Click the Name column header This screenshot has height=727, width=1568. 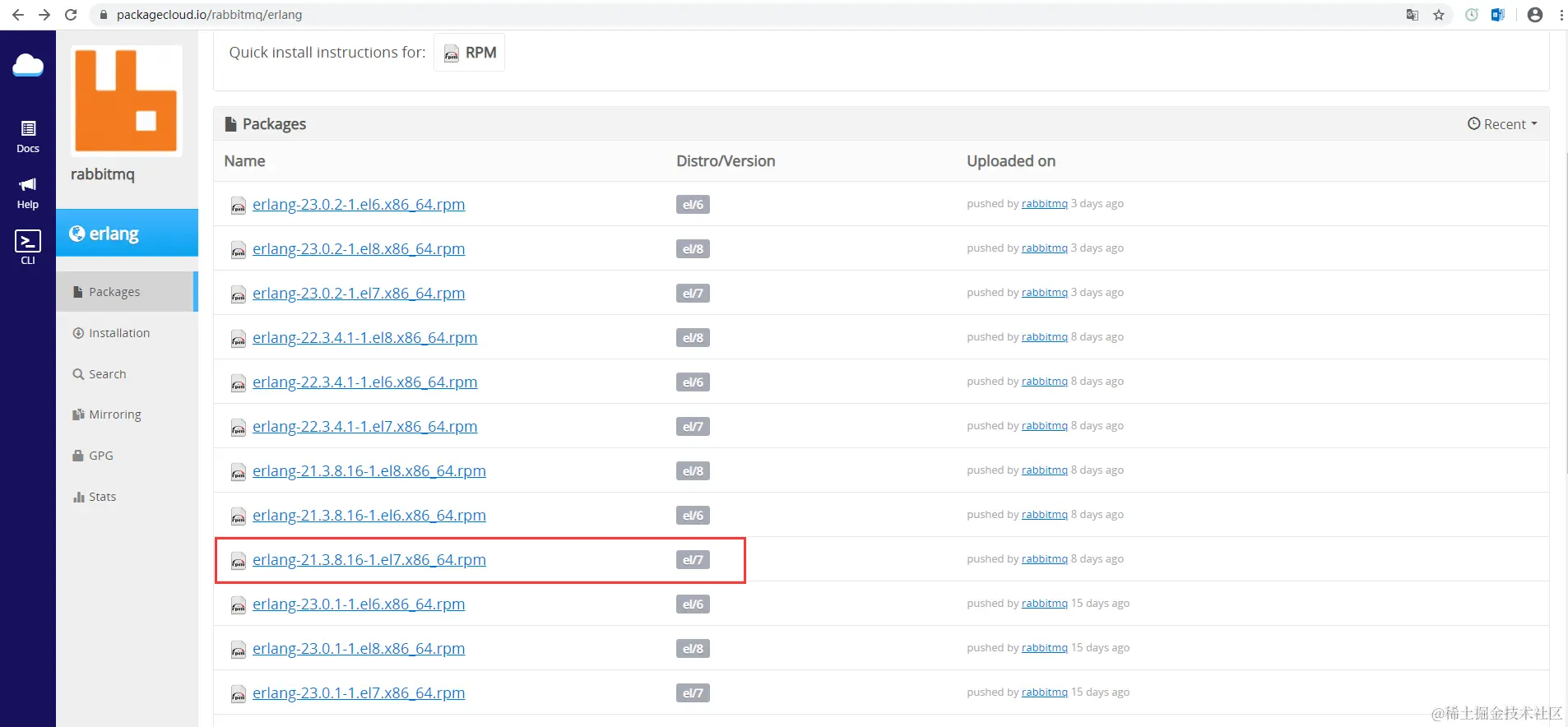tap(245, 161)
